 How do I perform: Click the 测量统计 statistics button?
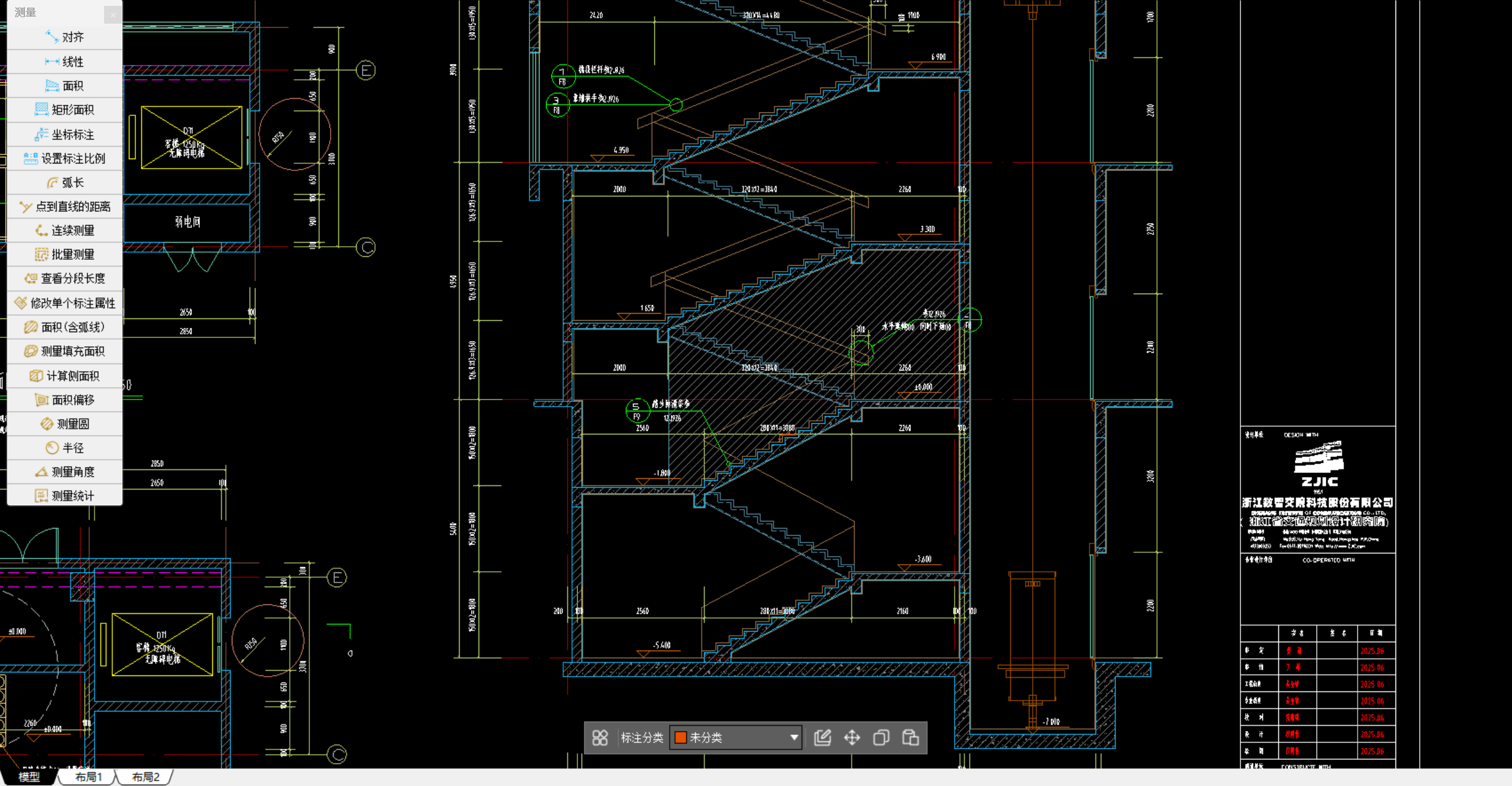(64, 496)
